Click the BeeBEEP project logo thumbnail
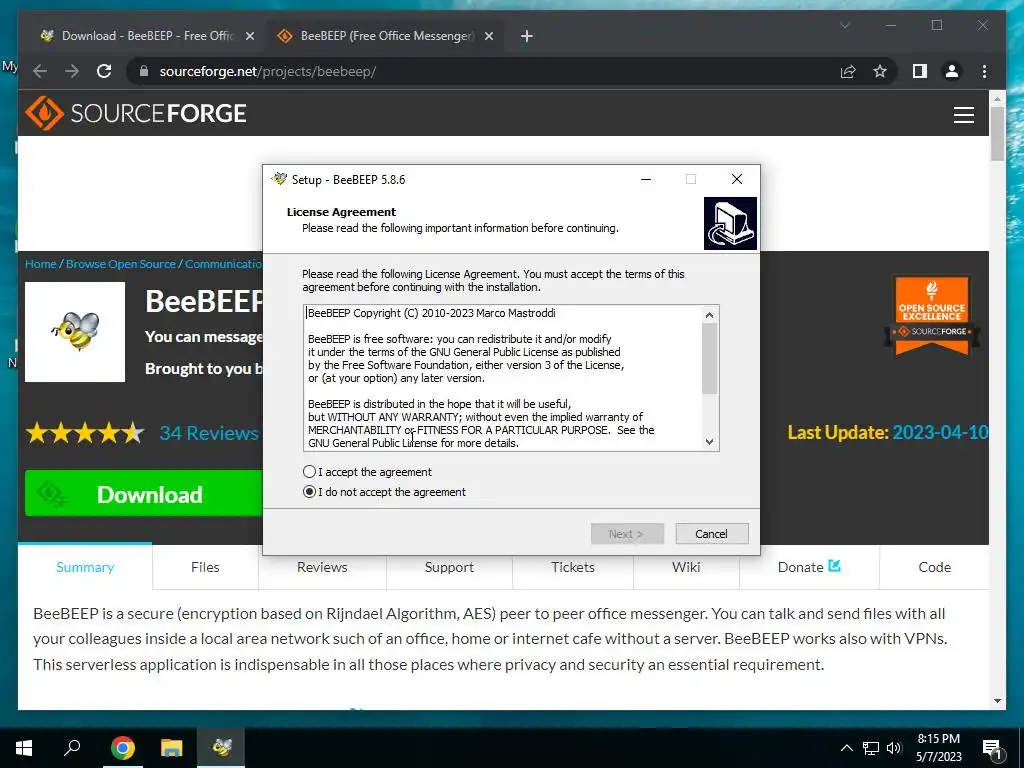1024x768 pixels. coord(75,332)
